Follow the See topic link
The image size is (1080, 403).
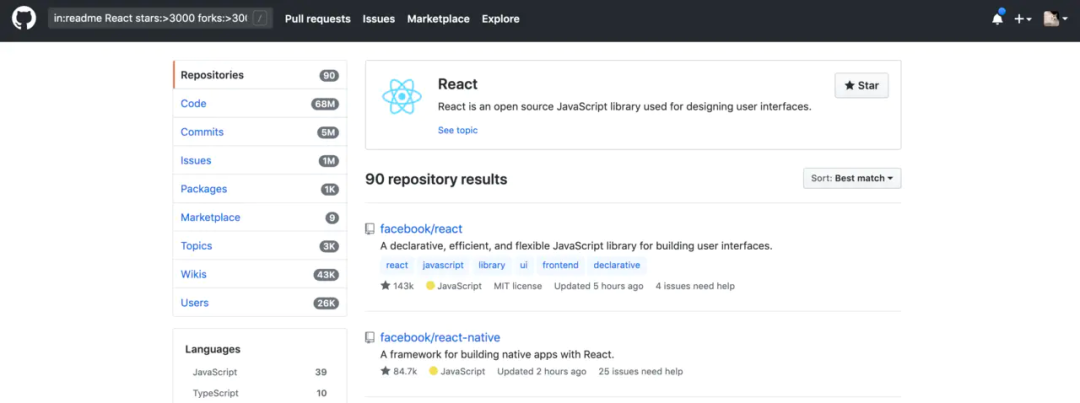point(458,130)
